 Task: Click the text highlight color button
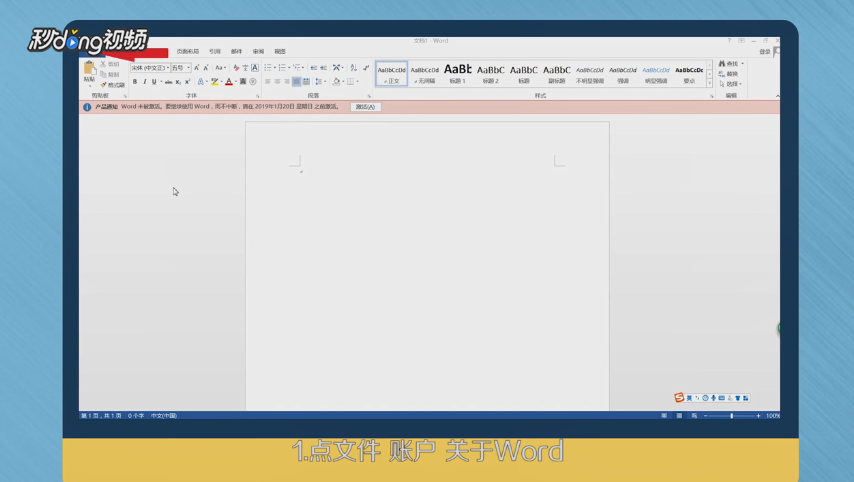pos(215,82)
